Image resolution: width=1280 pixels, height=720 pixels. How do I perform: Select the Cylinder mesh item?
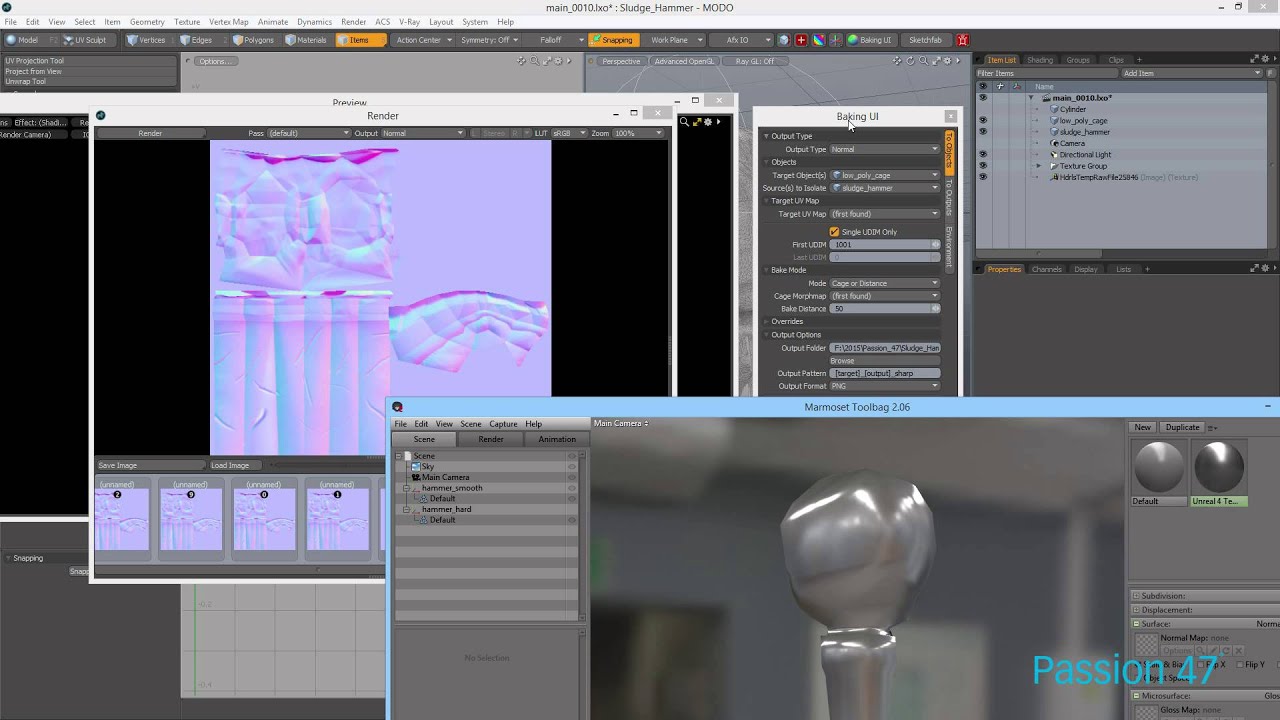coord(1072,109)
